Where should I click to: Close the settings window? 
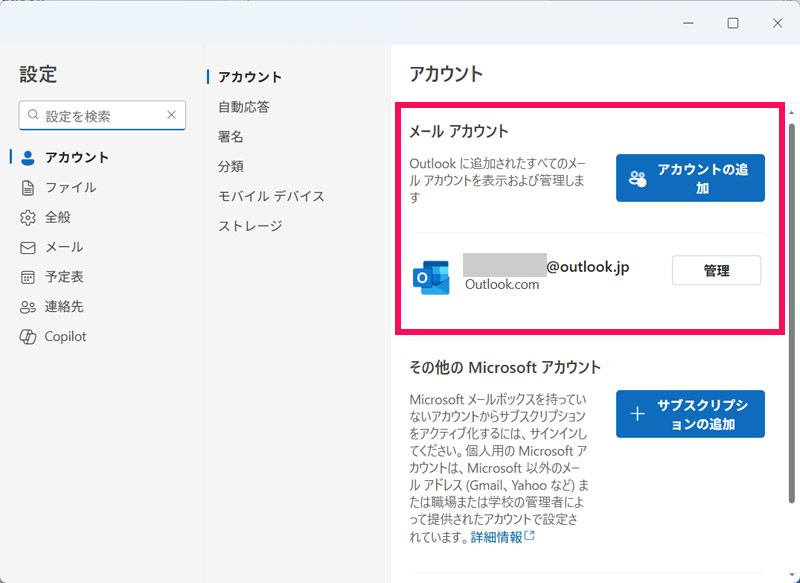[x=777, y=23]
